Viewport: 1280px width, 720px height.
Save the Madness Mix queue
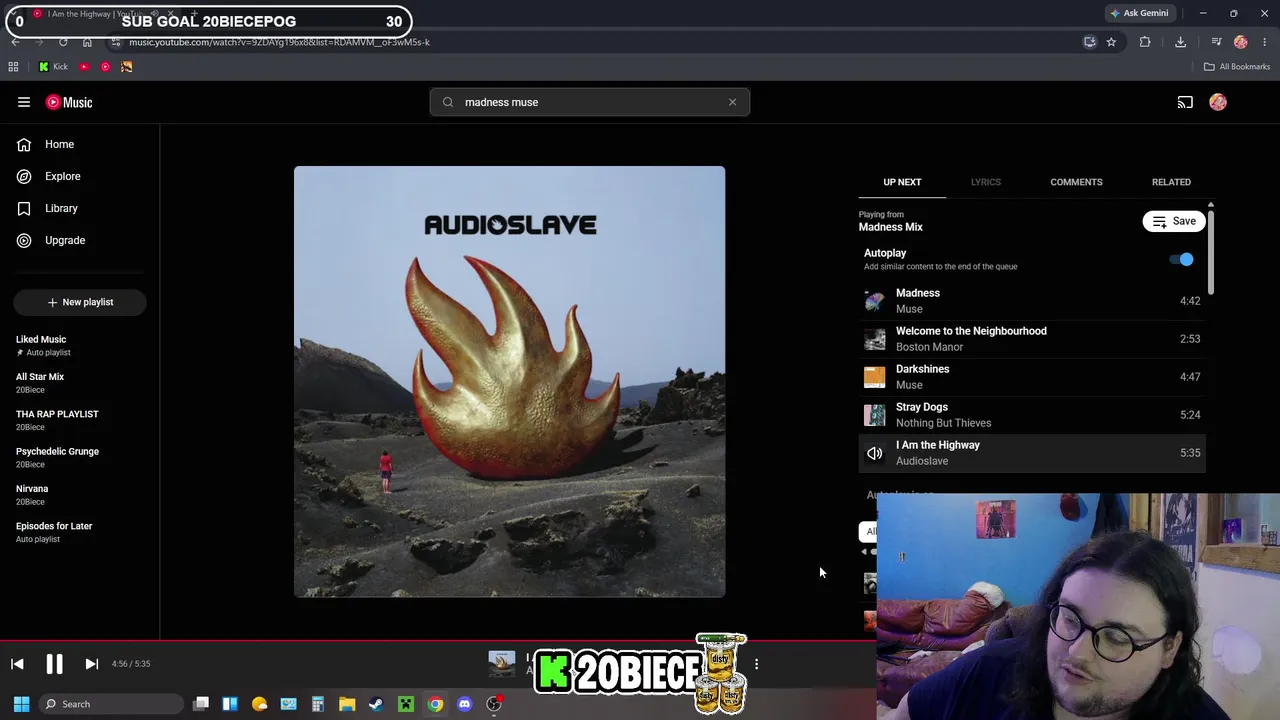(x=1173, y=221)
